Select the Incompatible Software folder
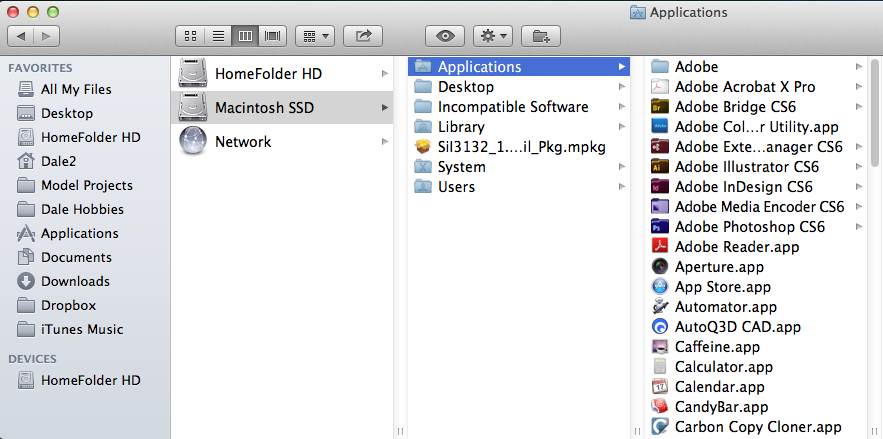Screen dimensions: 883x439 pos(519,106)
